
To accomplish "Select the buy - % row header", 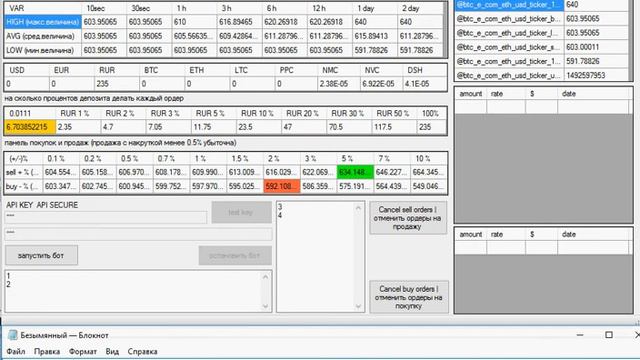I will 23,186.
